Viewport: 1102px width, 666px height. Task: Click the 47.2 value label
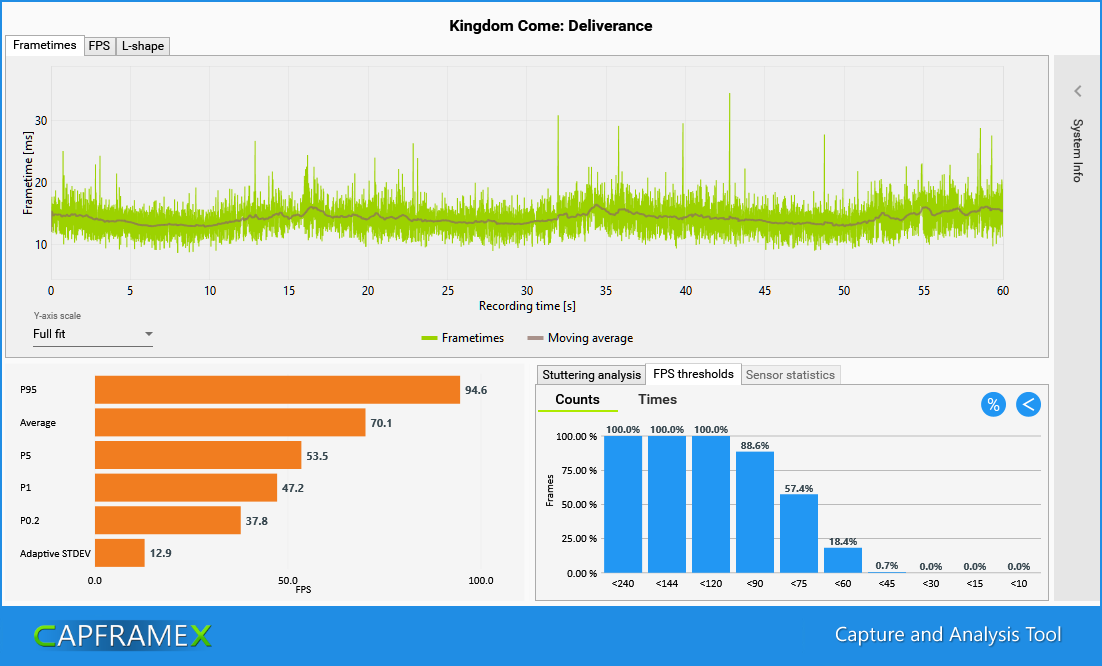coord(292,488)
